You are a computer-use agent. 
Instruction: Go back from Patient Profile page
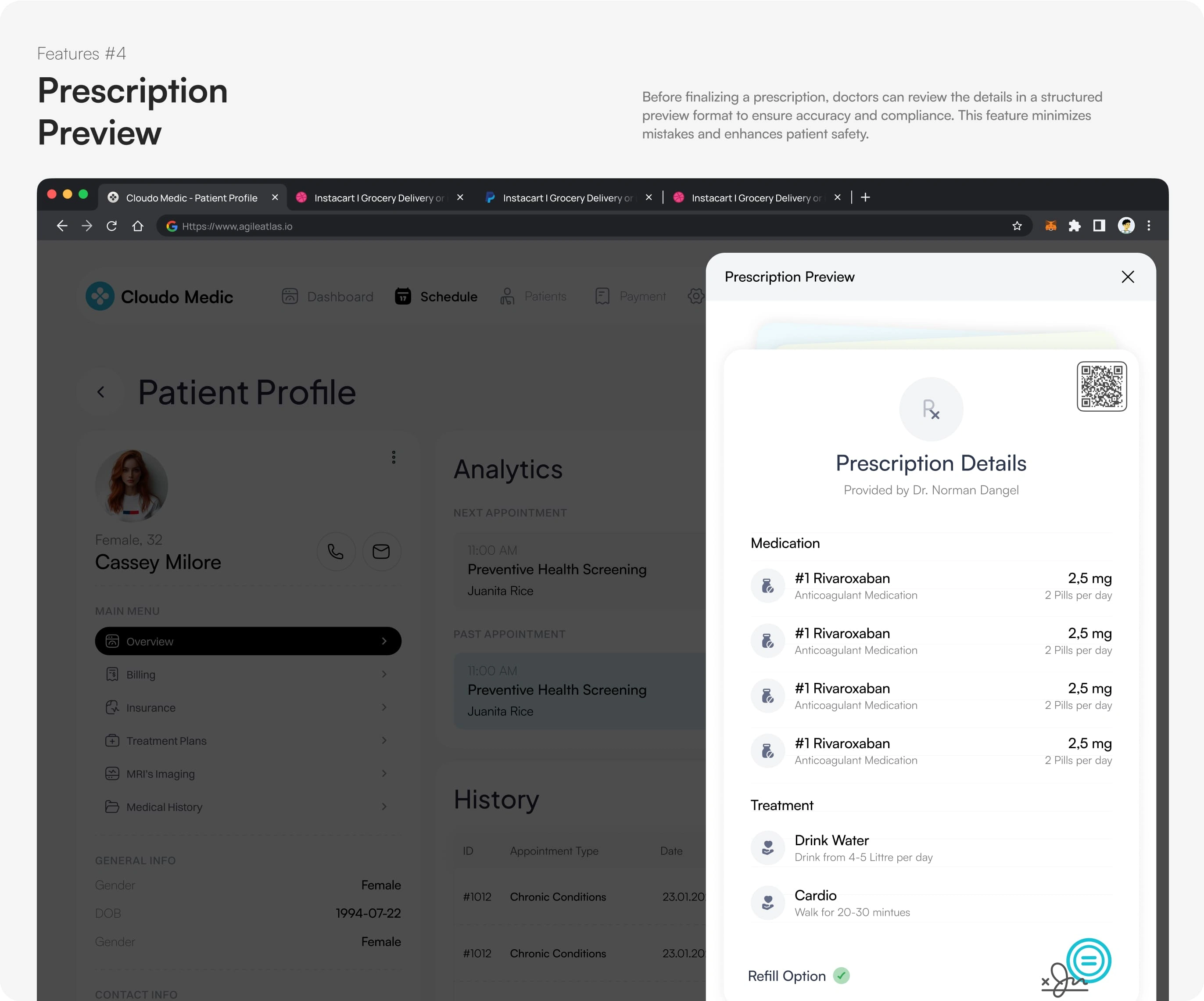(x=101, y=392)
